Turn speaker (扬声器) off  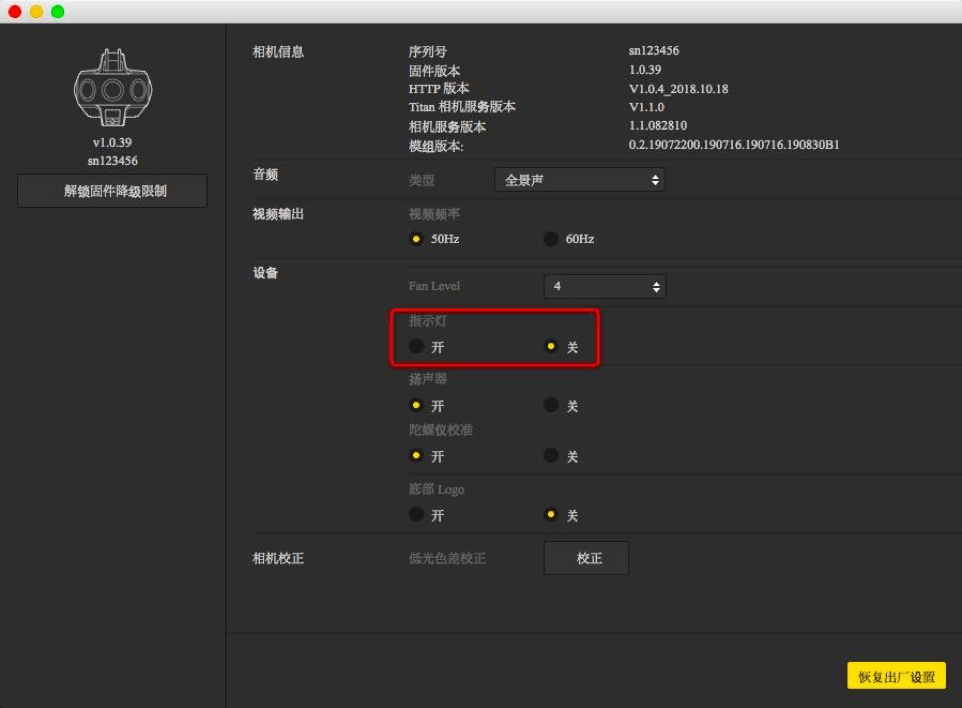551,405
